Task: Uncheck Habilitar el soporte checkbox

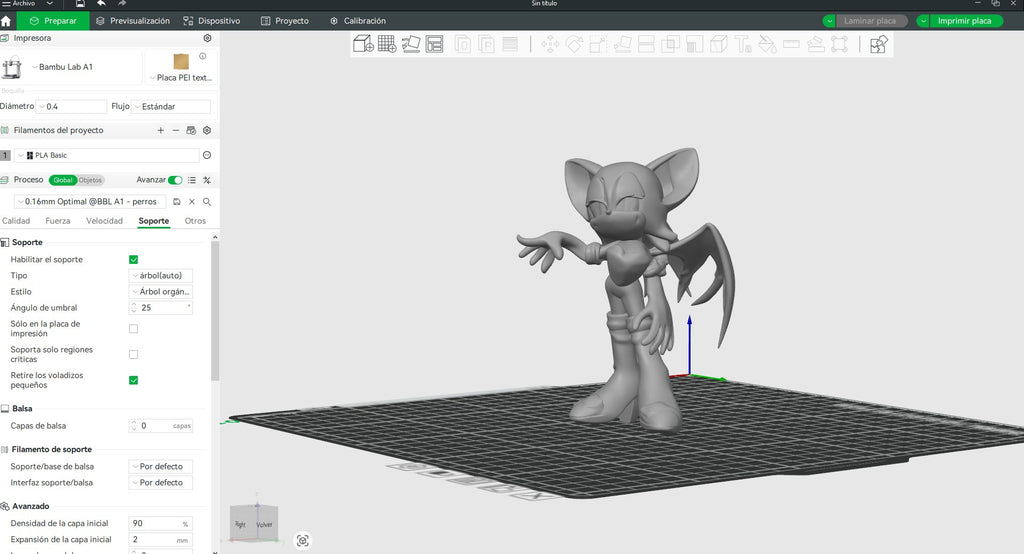Action: pyautogui.click(x=133, y=259)
